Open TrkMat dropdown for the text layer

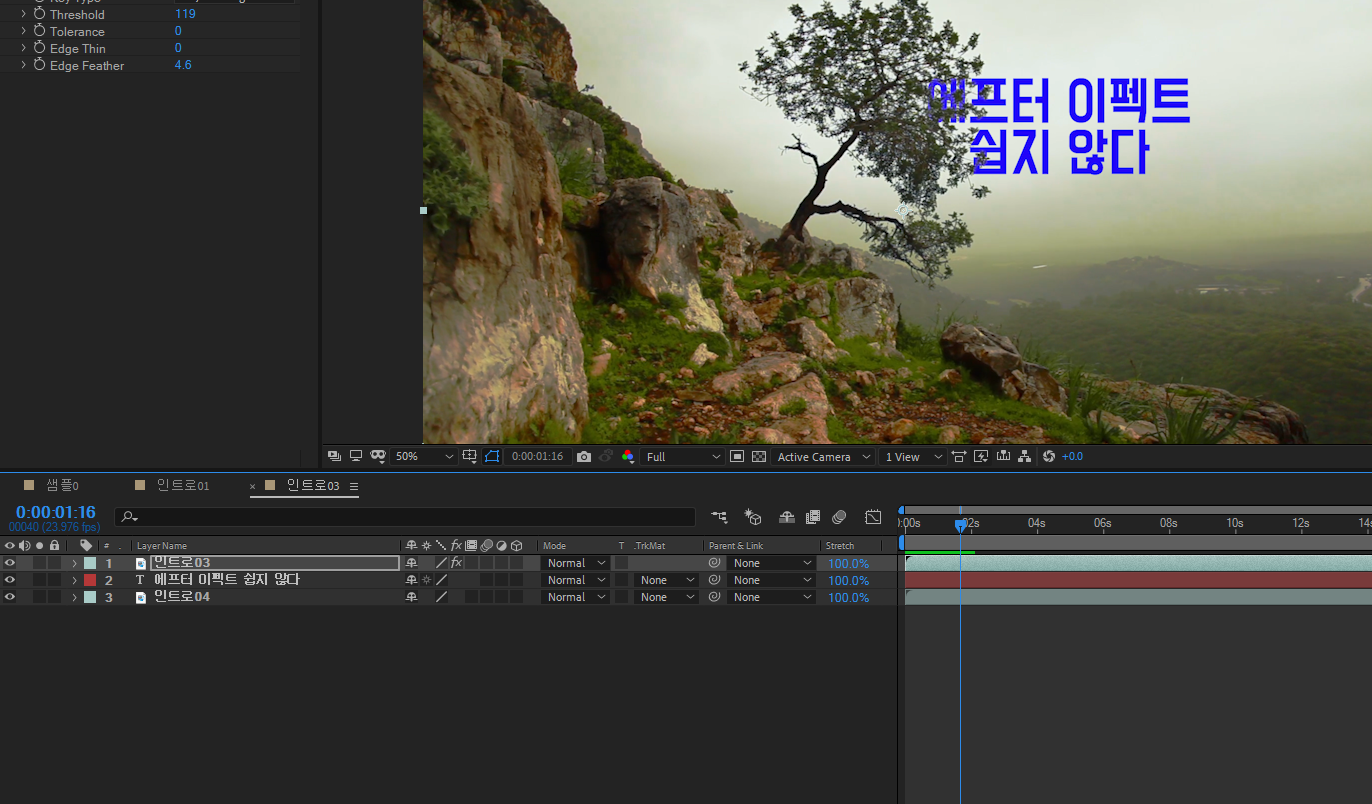tap(666, 580)
